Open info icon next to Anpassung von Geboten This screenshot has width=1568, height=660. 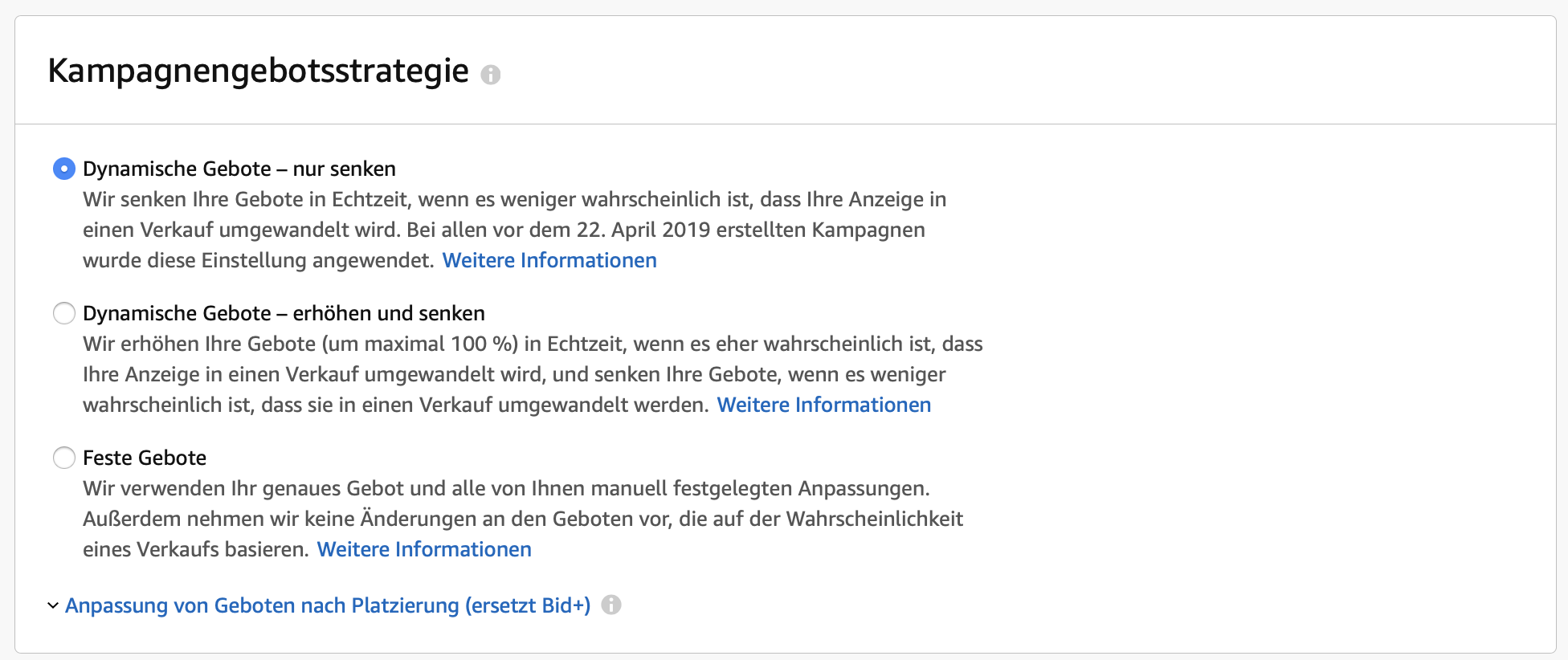pos(611,605)
